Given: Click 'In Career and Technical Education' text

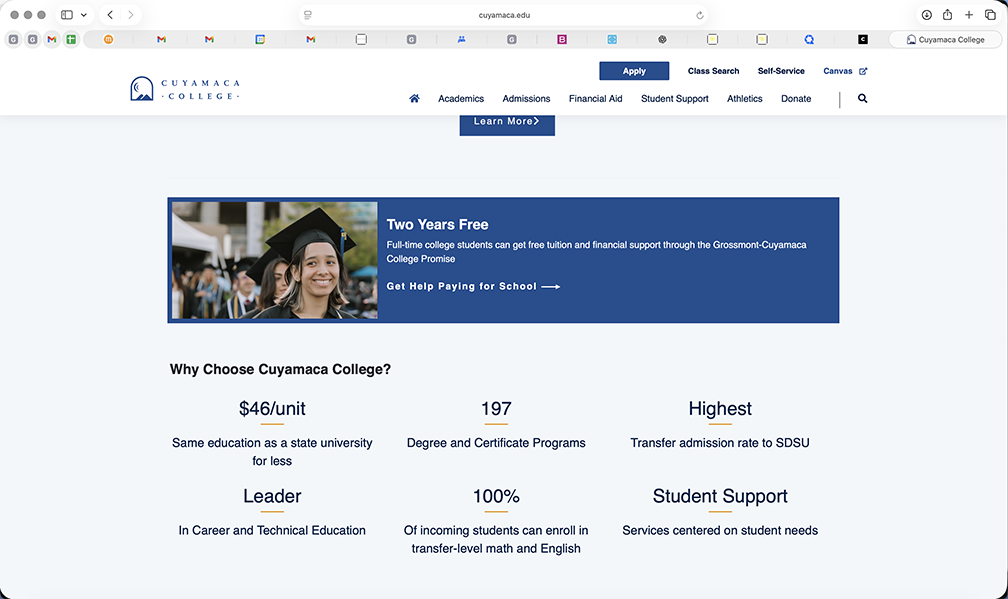Looking at the screenshot, I should (272, 530).
